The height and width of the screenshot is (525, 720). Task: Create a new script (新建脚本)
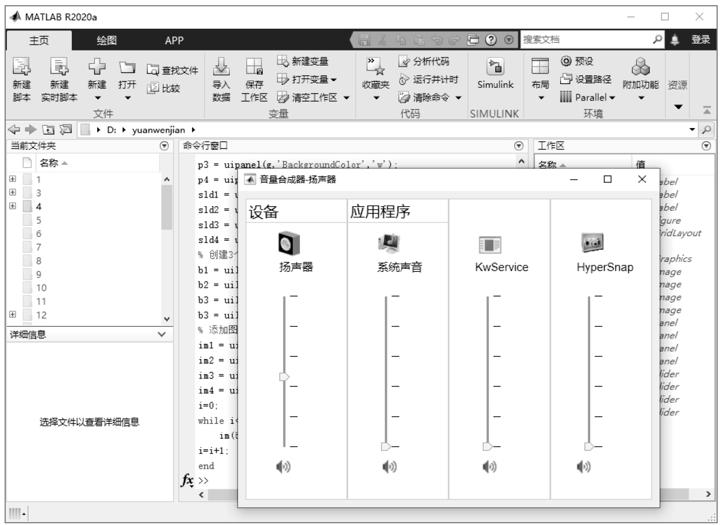pos(22,79)
